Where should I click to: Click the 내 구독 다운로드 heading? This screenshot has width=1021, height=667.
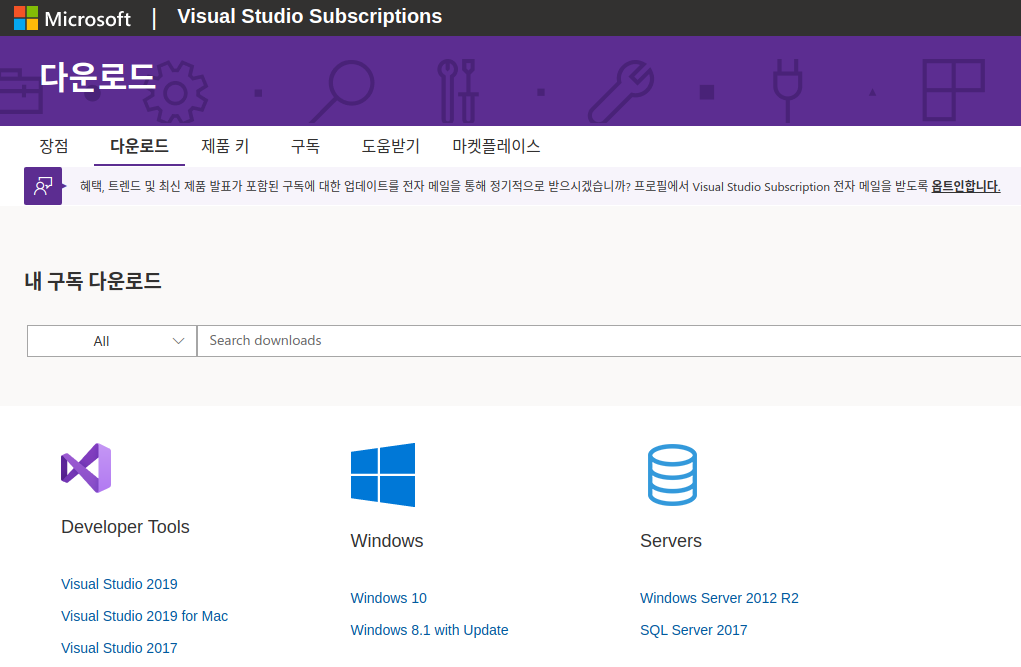(x=93, y=281)
